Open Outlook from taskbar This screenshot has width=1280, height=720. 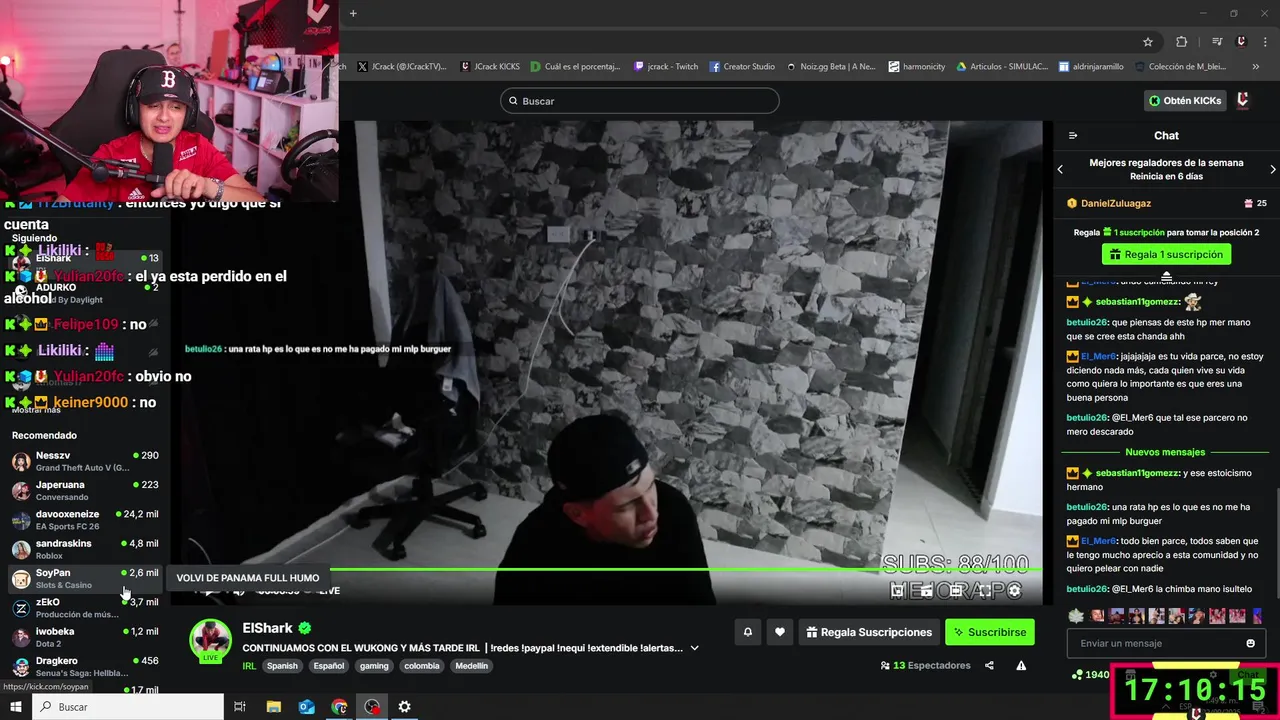pyautogui.click(x=307, y=707)
